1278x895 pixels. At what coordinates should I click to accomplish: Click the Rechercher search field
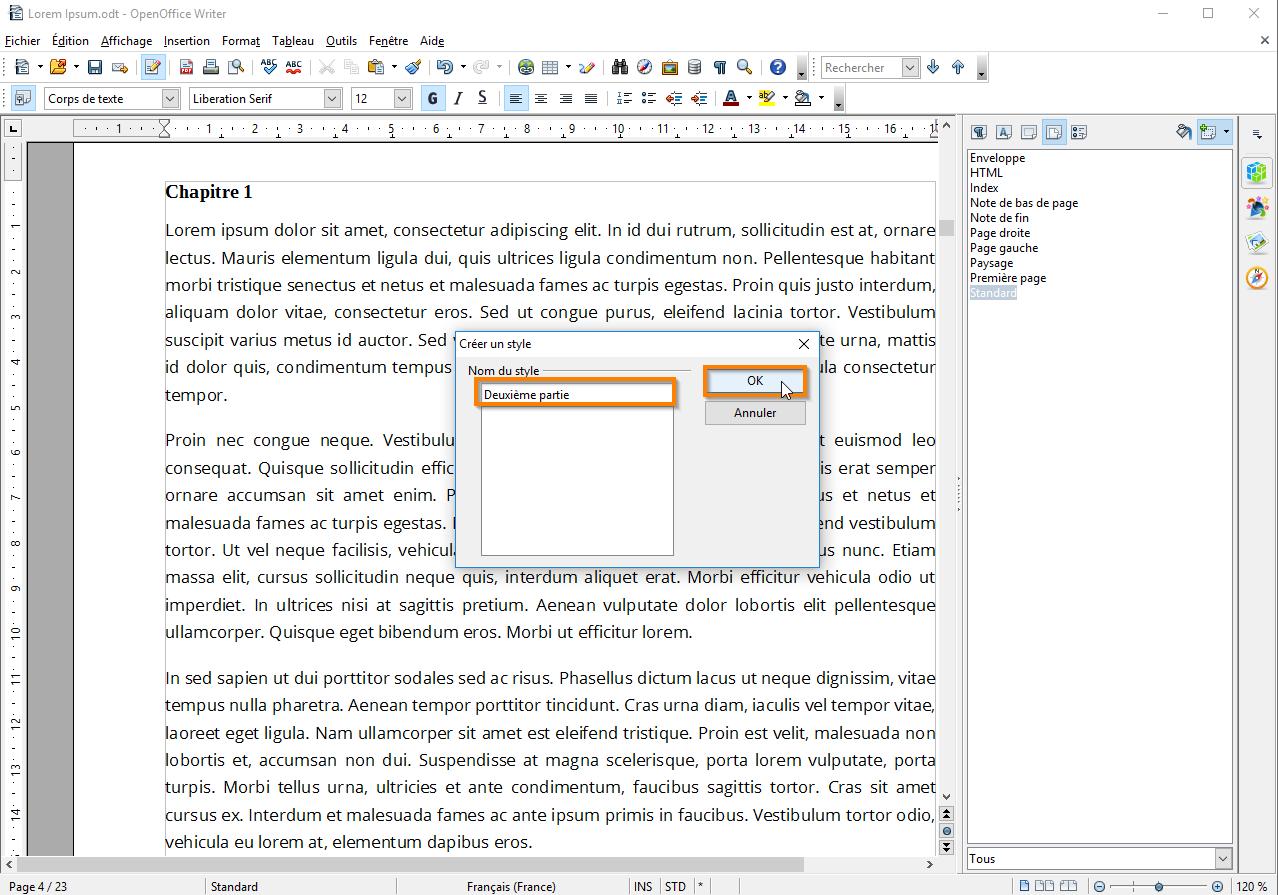tap(861, 67)
